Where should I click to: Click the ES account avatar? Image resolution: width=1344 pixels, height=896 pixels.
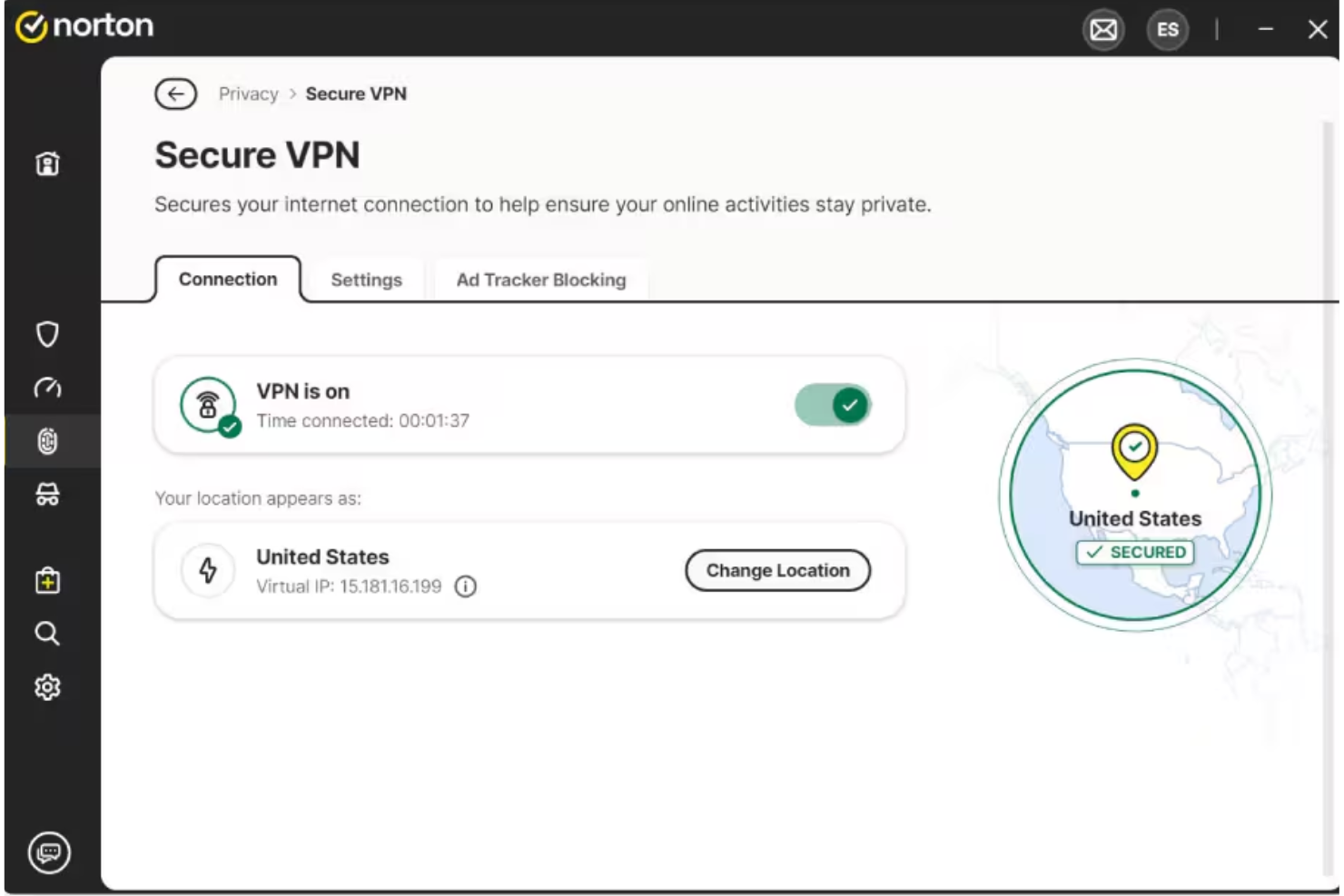click(x=1167, y=30)
